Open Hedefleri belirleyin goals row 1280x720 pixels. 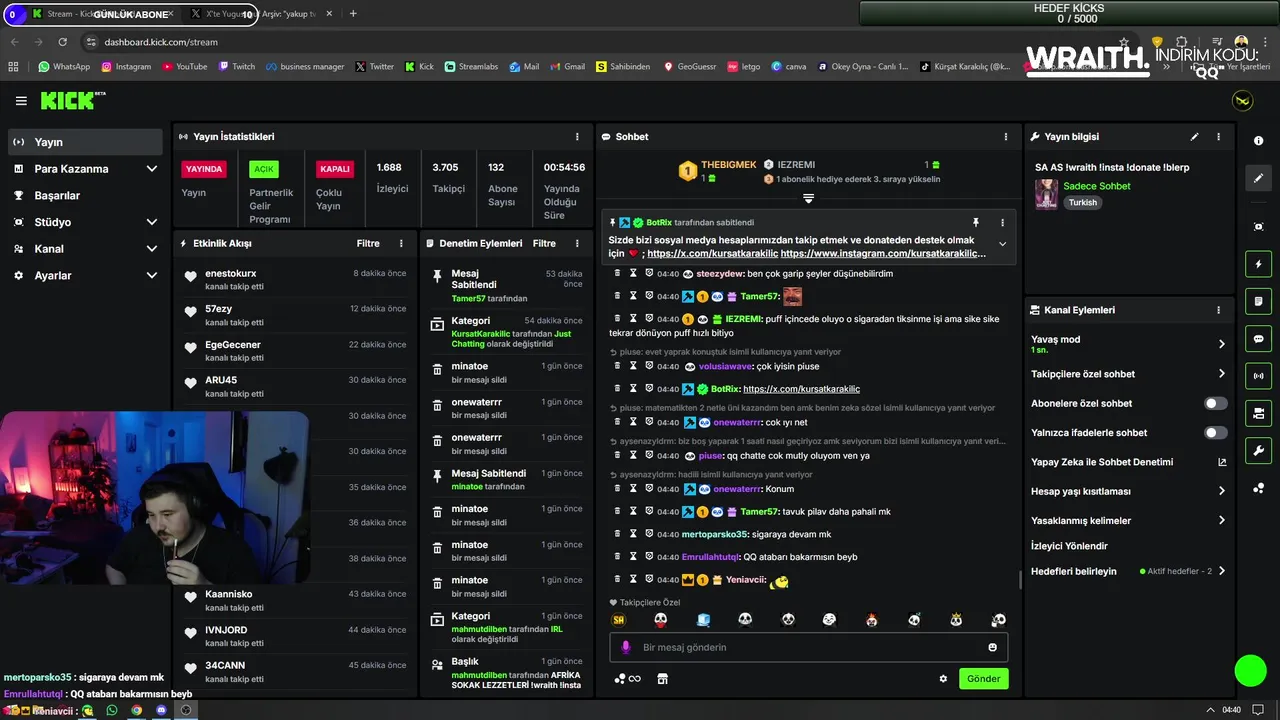(1128, 572)
